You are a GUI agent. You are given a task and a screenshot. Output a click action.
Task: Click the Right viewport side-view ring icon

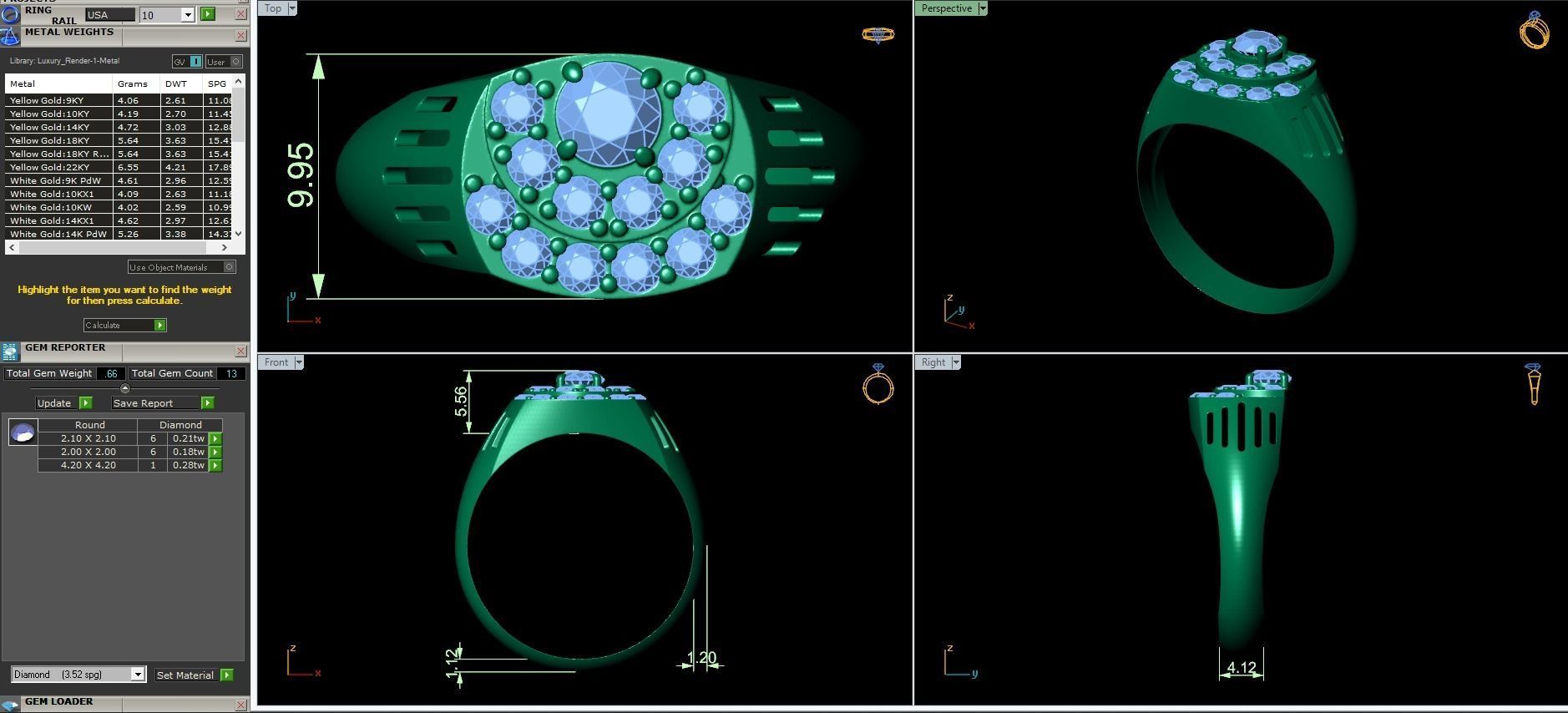[x=1533, y=383]
